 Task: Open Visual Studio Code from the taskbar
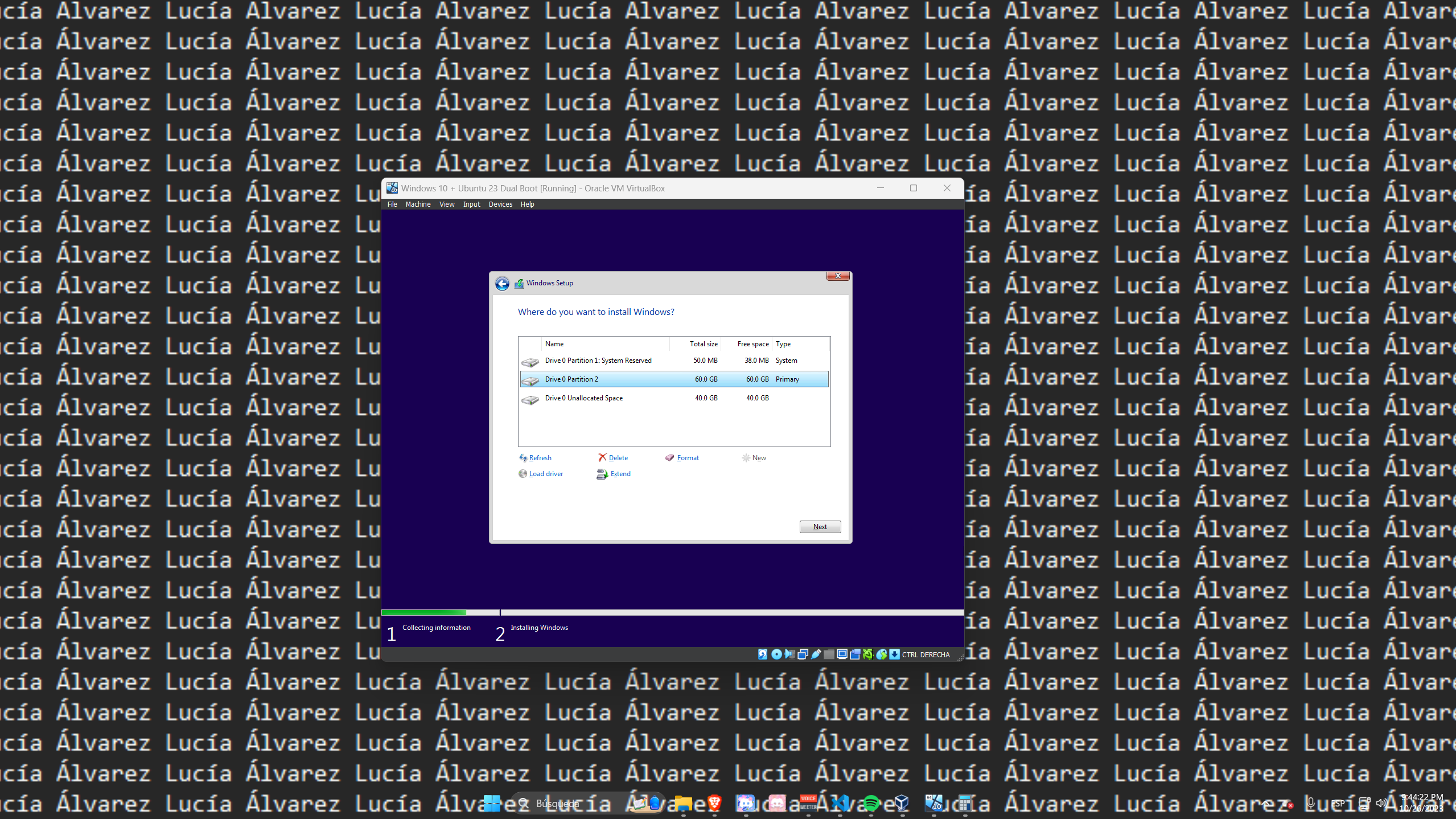[841, 803]
